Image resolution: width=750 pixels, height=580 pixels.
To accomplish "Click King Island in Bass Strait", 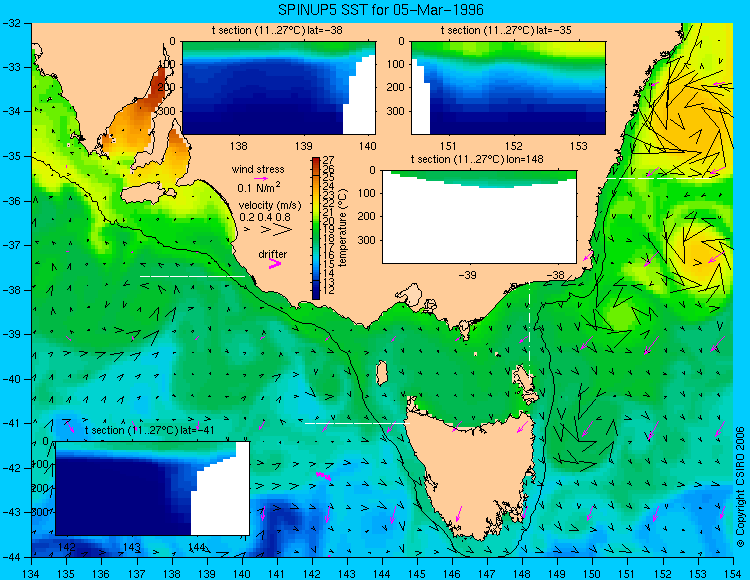I will tap(382, 373).
